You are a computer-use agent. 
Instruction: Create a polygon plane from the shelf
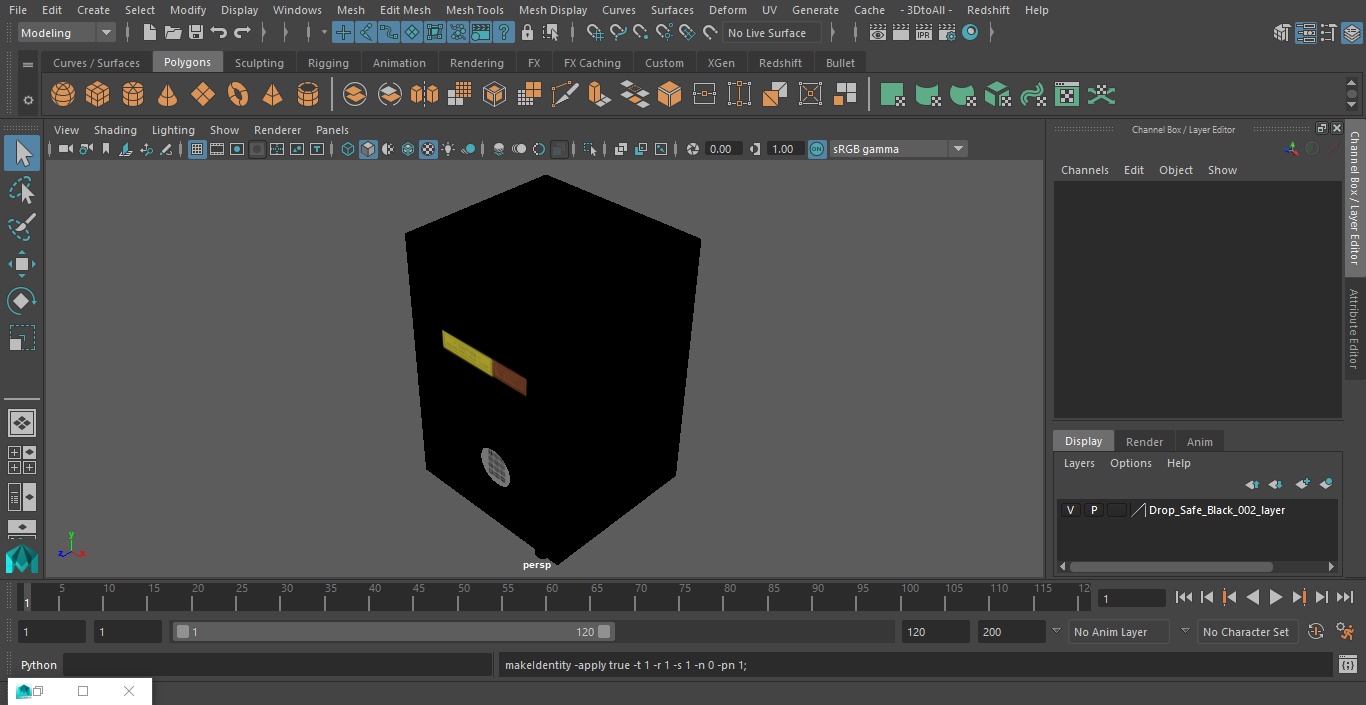(203, 95)
